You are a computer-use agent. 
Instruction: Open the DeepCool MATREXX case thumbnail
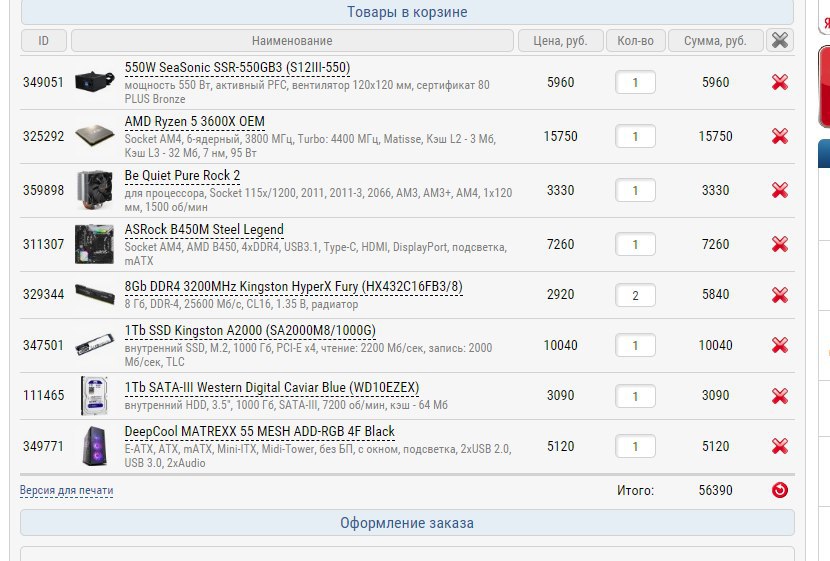click(95, 446)
